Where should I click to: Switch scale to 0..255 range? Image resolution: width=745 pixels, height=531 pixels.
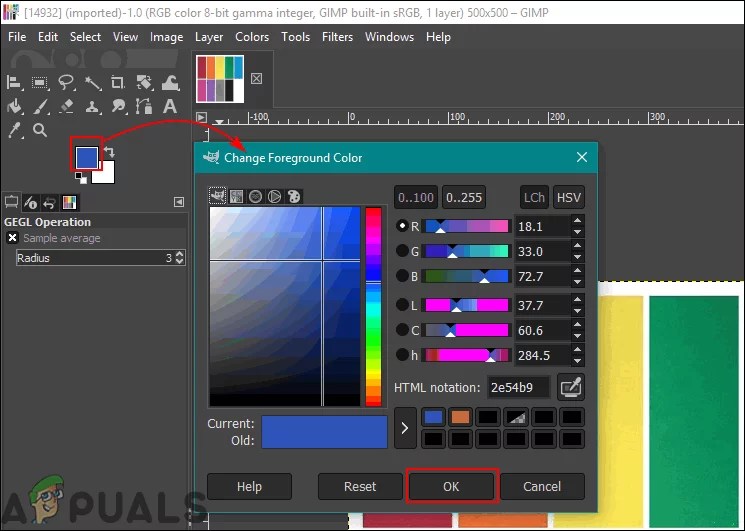coord(464,197)
